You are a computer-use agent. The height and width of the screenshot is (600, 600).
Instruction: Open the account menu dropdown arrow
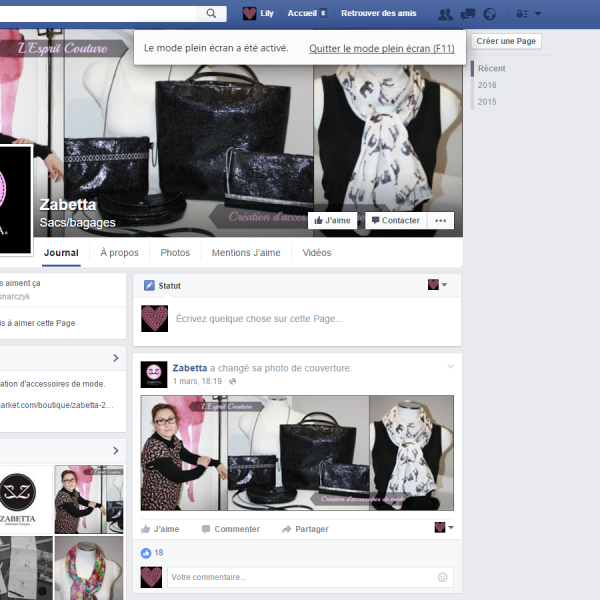click(x=538, y=14)
